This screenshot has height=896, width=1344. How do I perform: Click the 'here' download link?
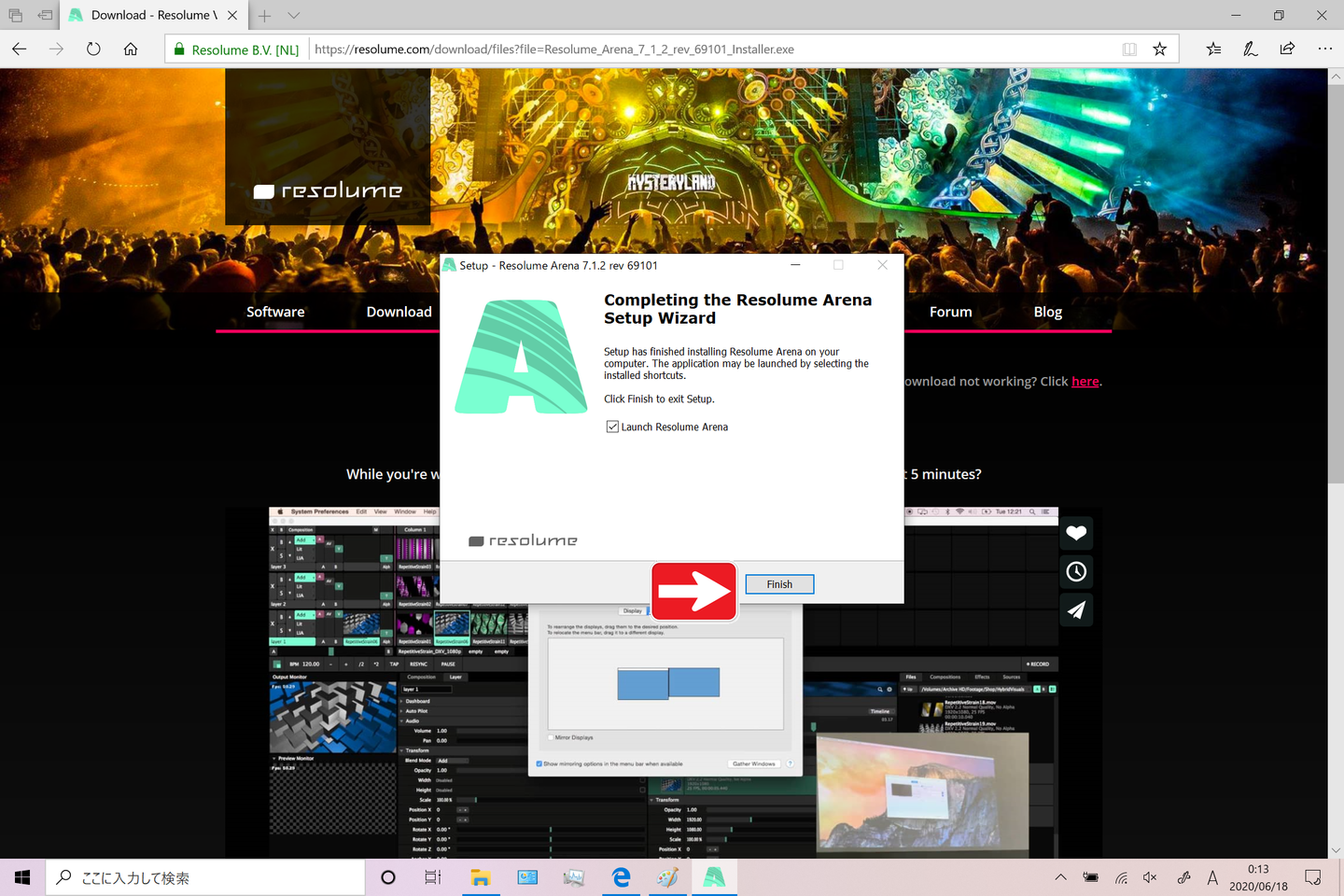1085,381
